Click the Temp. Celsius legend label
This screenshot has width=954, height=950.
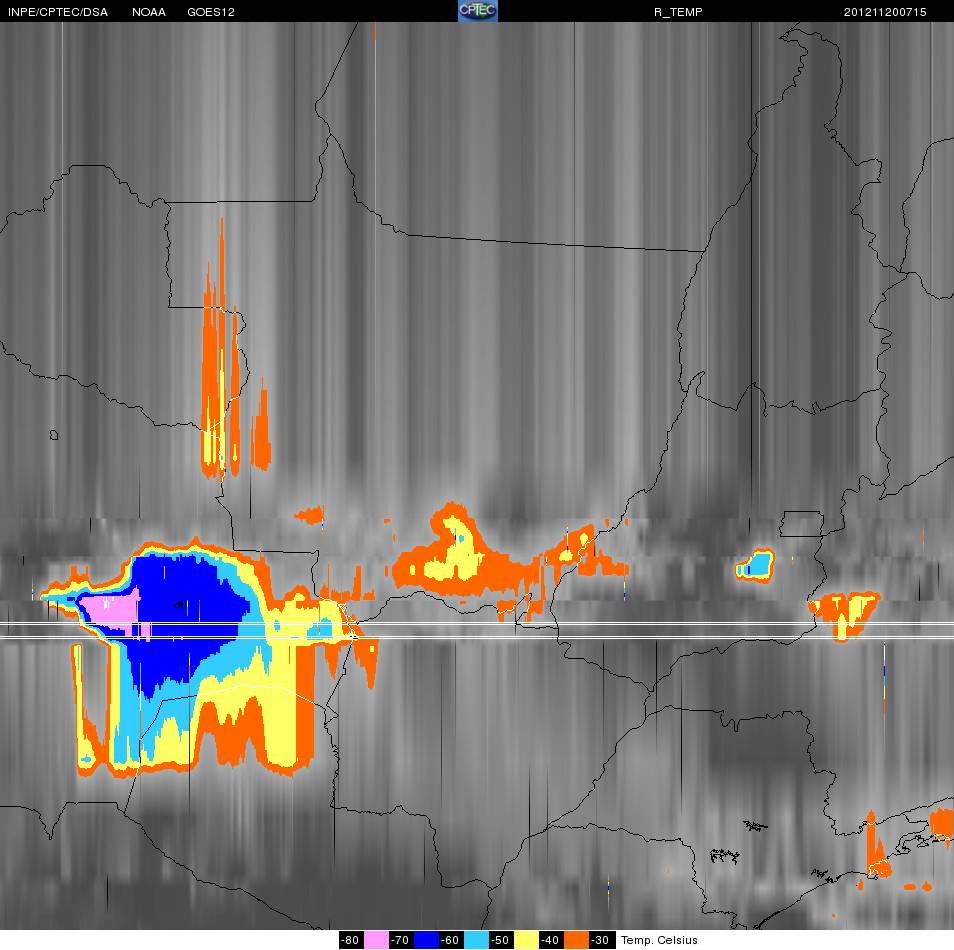point(659,940)
